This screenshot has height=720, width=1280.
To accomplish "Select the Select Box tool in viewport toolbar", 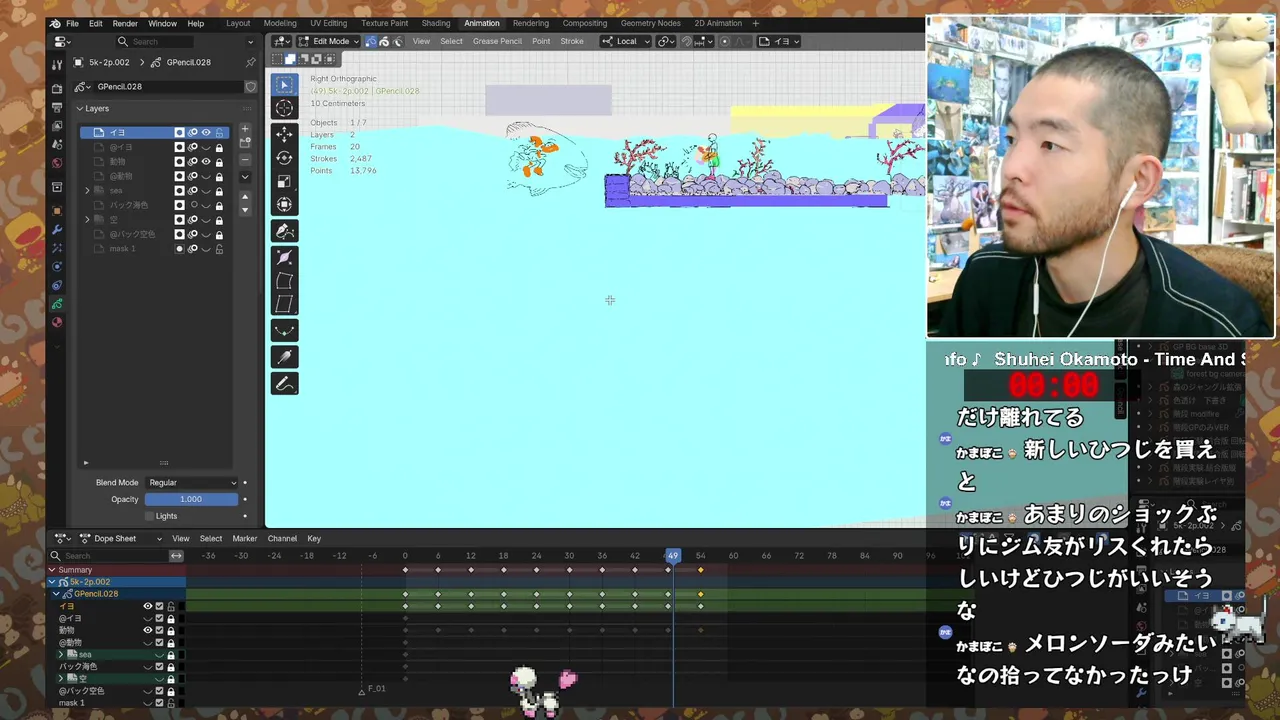I will click(284, 86).
